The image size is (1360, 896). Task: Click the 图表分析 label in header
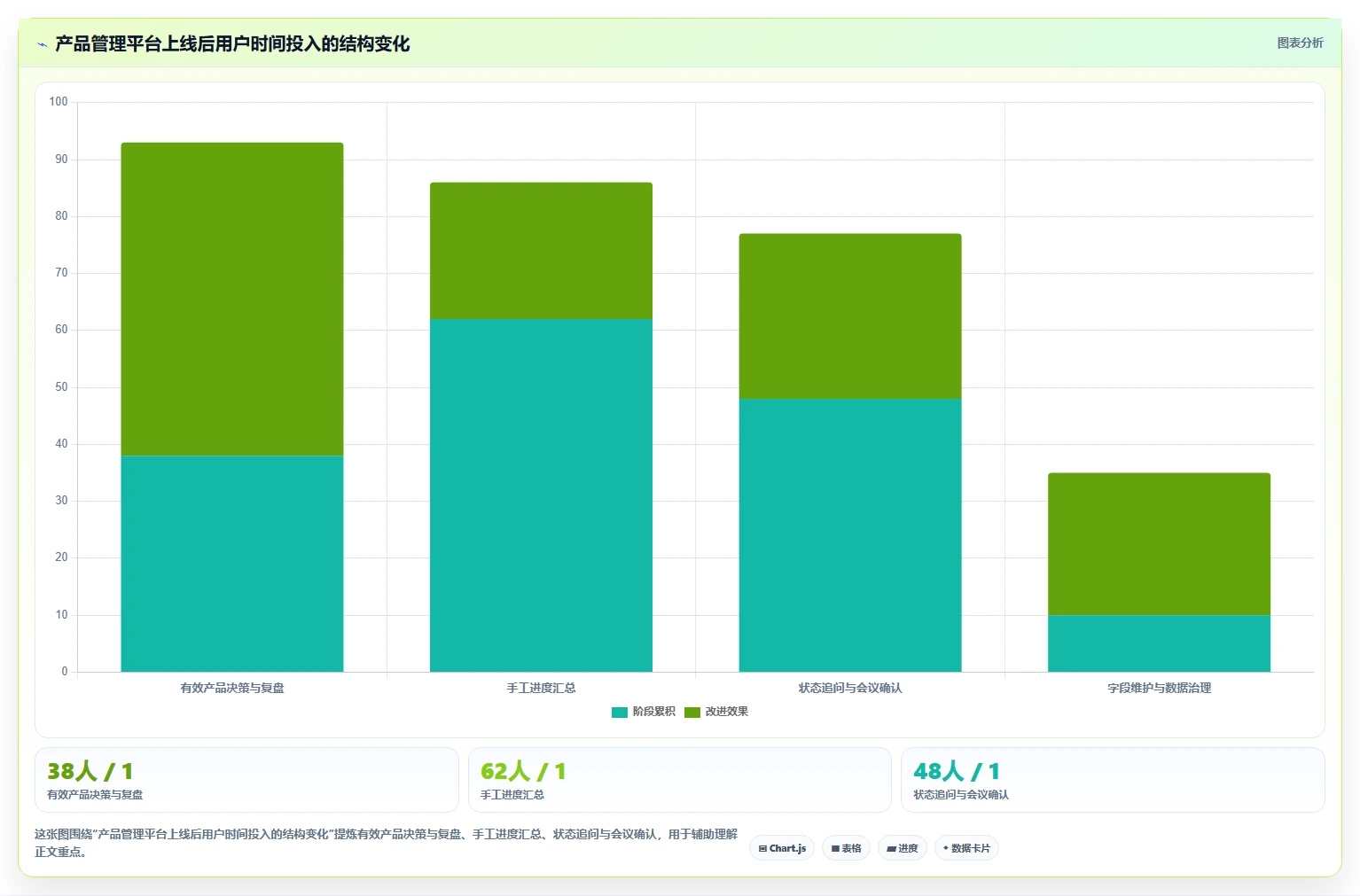pos(1300,43)
